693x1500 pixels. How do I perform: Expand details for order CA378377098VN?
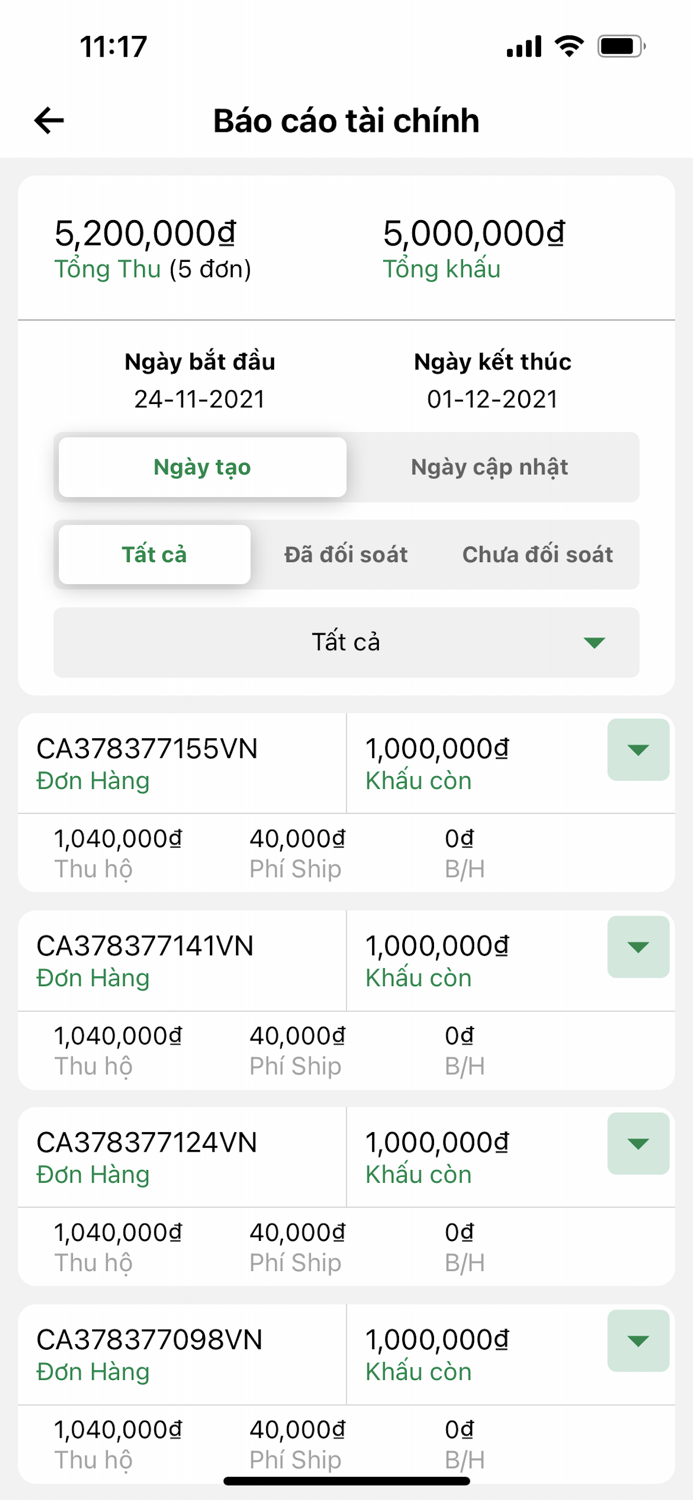tap(637, 1342)
